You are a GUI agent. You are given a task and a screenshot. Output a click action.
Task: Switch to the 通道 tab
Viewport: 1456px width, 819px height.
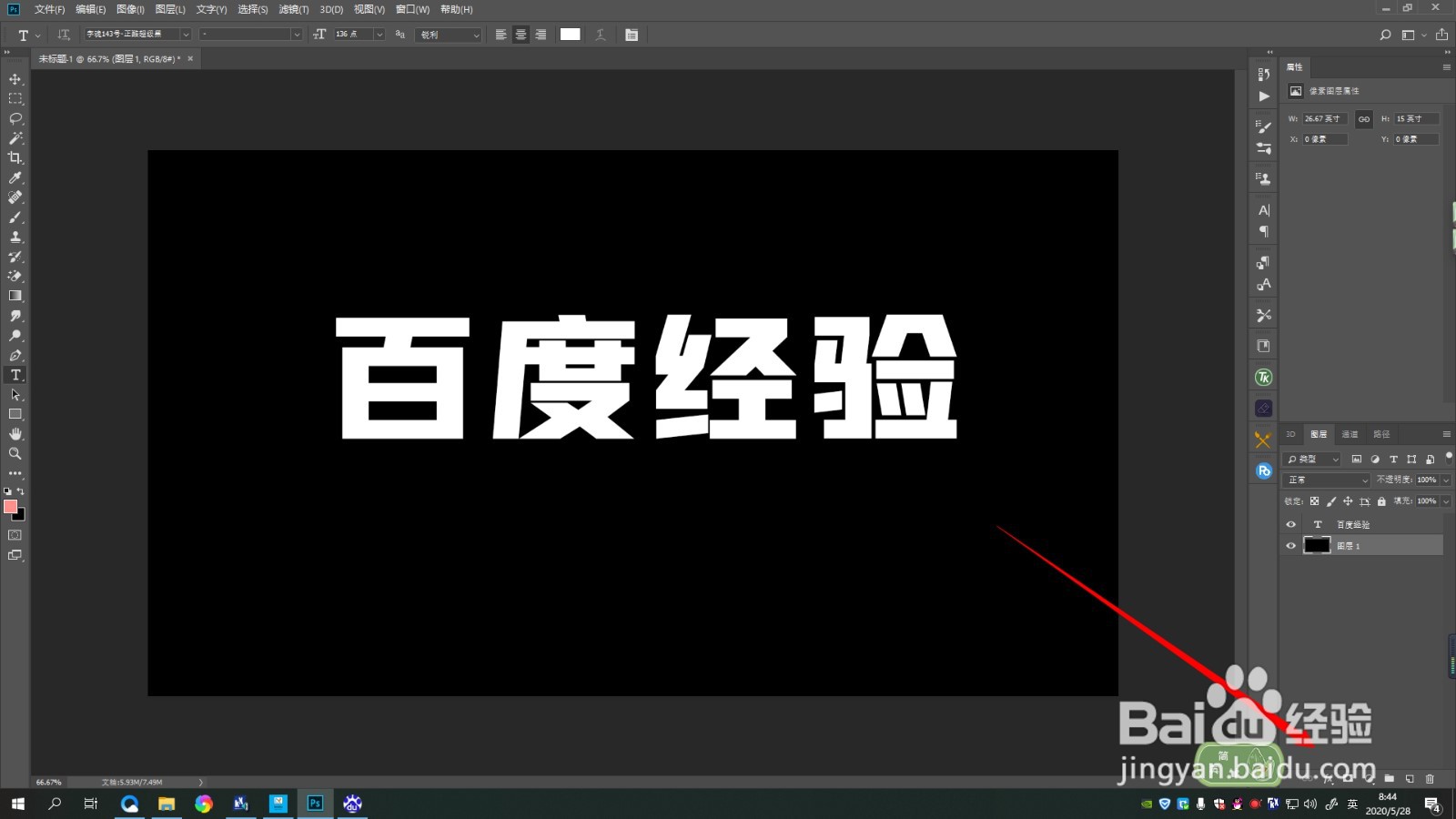coord(1350,434)
